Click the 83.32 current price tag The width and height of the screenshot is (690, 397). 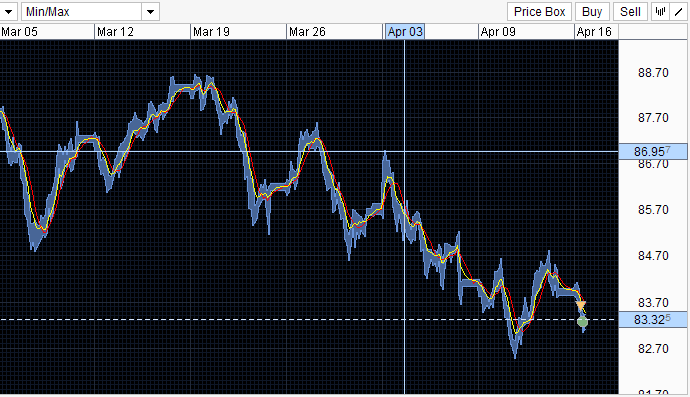[653, 320]
